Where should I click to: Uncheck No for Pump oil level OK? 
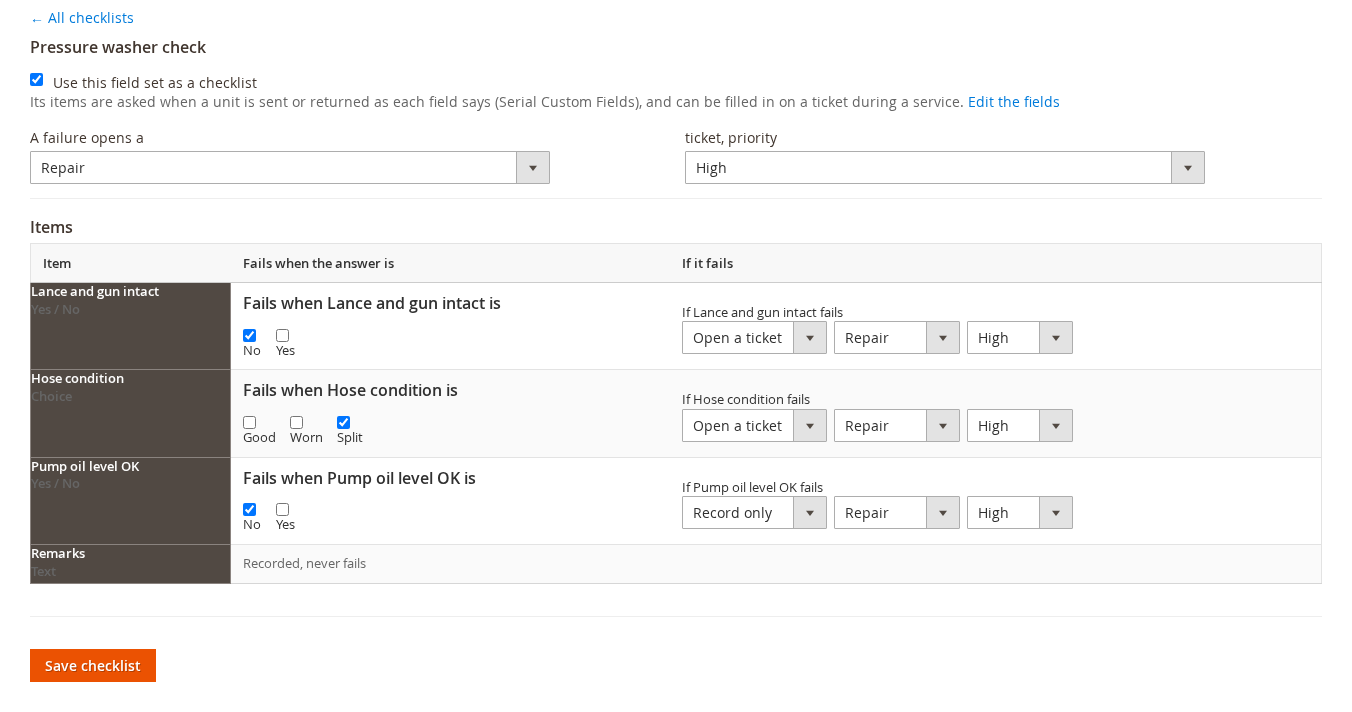(x=250, y=510)
